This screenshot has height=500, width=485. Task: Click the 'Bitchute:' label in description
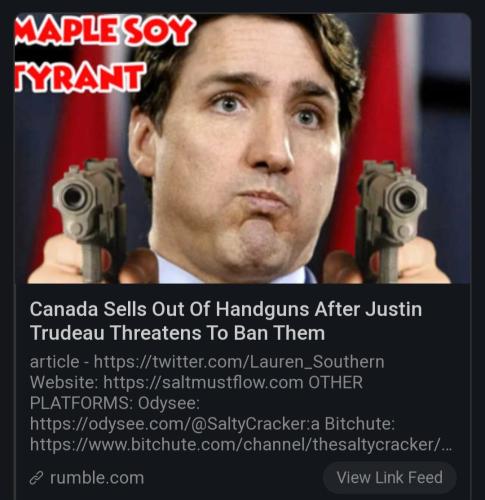(x=360, y=424)
